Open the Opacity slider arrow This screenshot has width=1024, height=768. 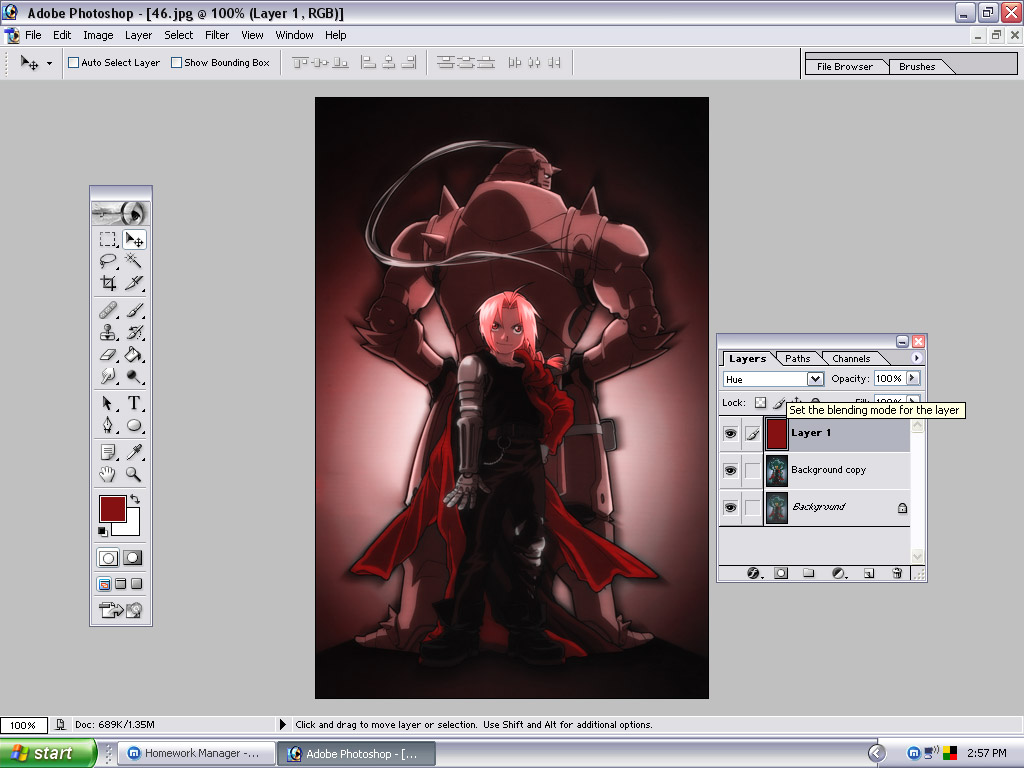912,378
